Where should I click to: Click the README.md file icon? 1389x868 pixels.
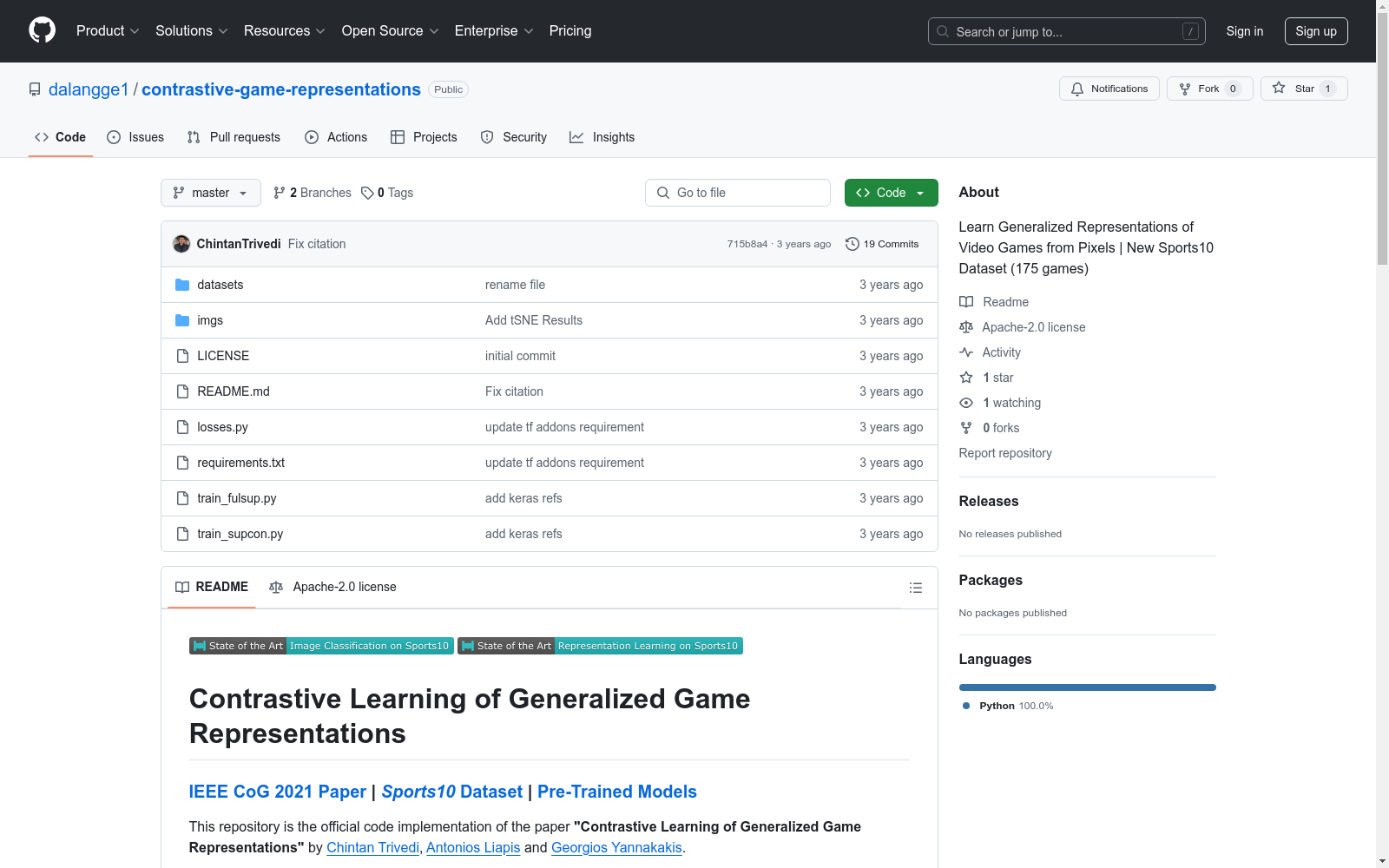pyautogui.click(x=182, y=391)
